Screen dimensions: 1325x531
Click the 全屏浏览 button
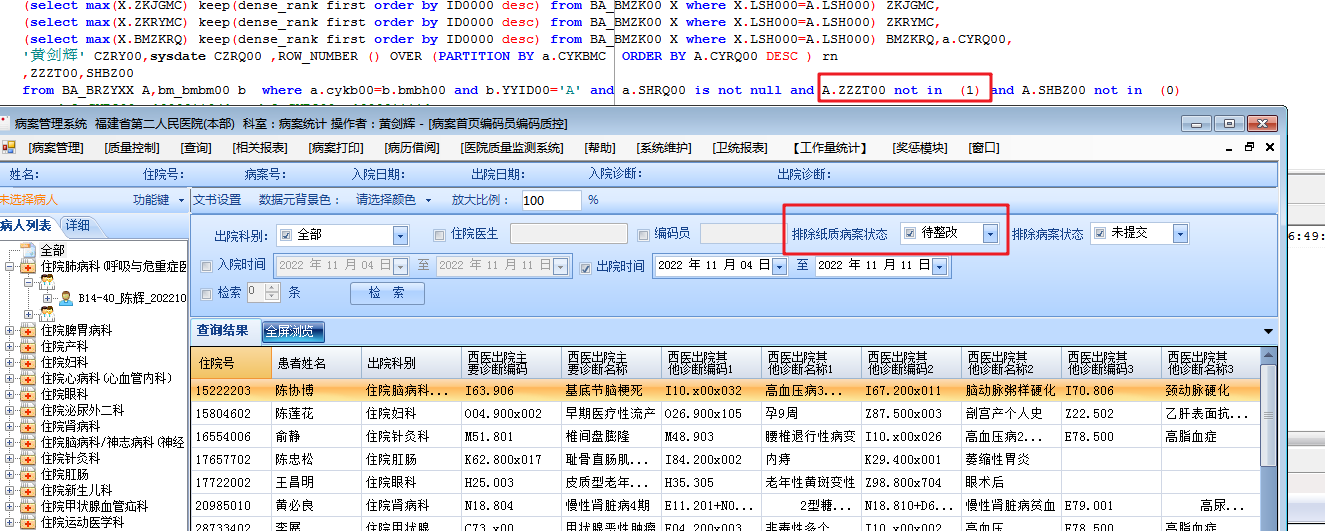294,331
